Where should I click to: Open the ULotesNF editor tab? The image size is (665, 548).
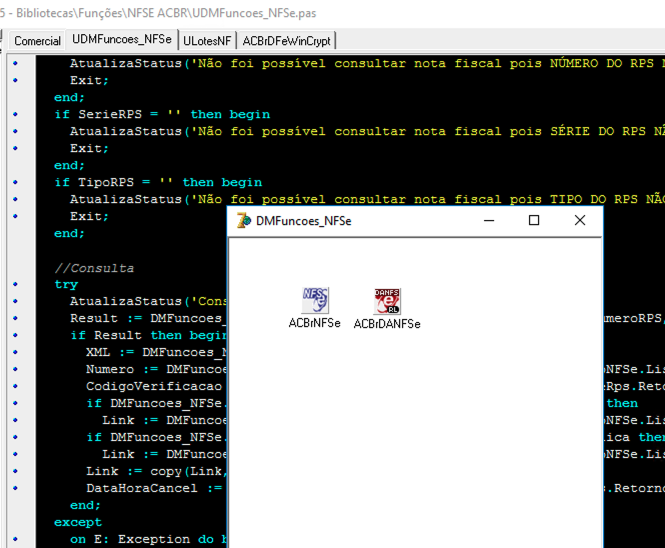pyautogui.click(x=207, y=41)
